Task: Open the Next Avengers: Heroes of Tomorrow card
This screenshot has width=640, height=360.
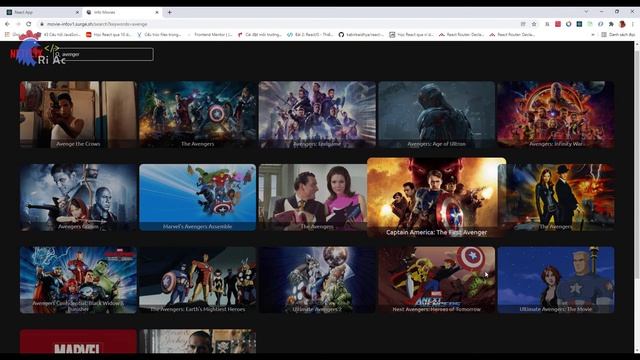Action: point(436,280)
